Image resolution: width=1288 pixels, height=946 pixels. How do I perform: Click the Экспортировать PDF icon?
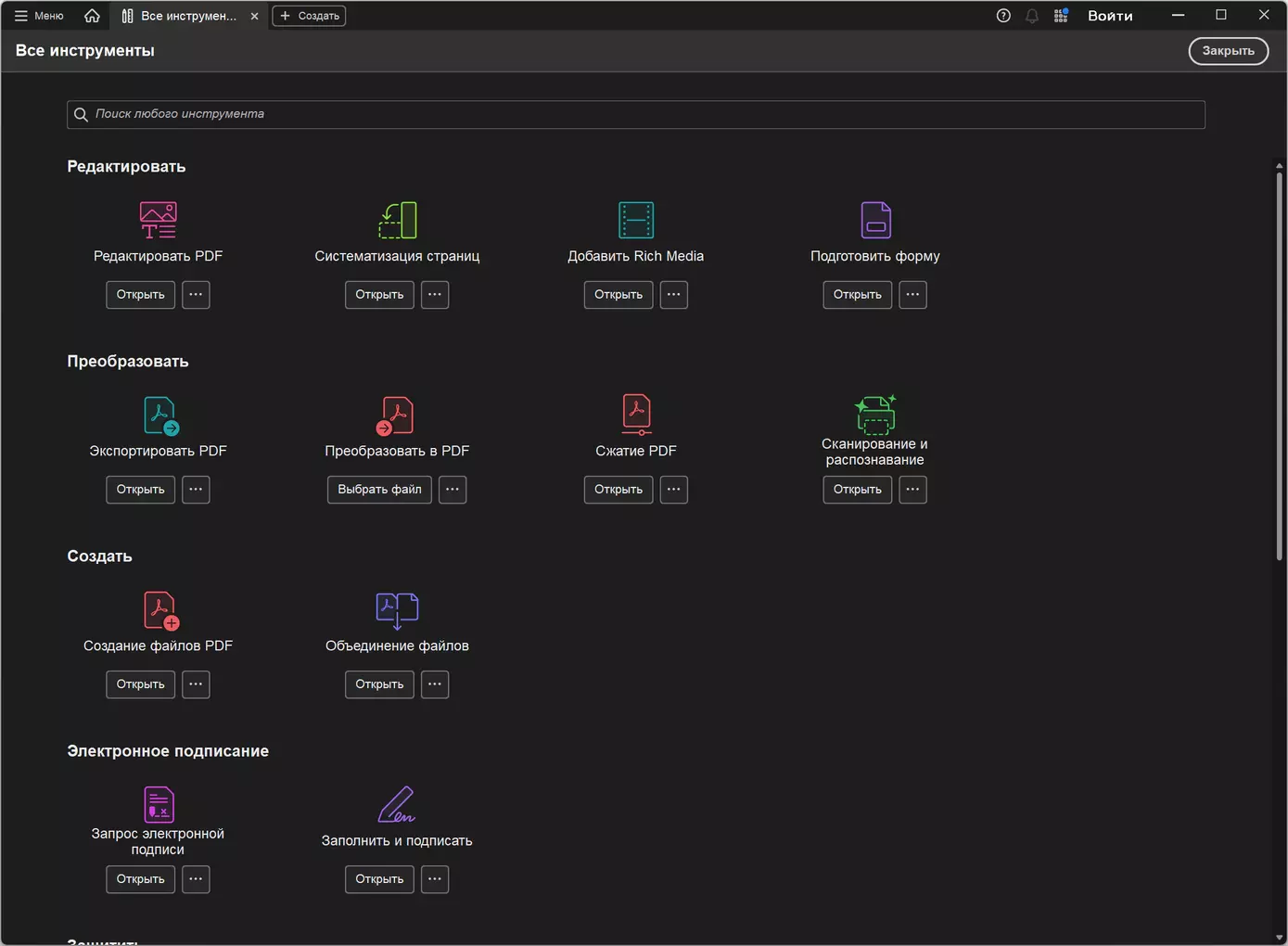160,415
